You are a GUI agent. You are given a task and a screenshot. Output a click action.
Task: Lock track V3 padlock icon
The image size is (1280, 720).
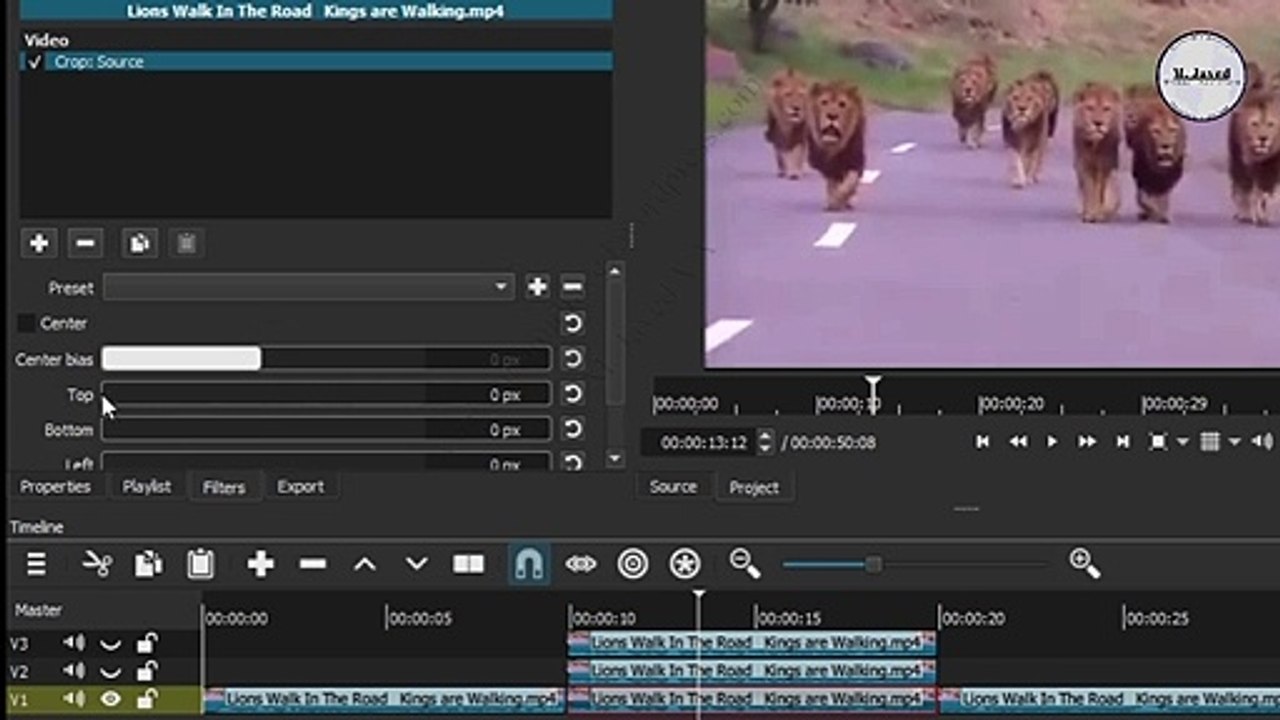coord(147,642)
